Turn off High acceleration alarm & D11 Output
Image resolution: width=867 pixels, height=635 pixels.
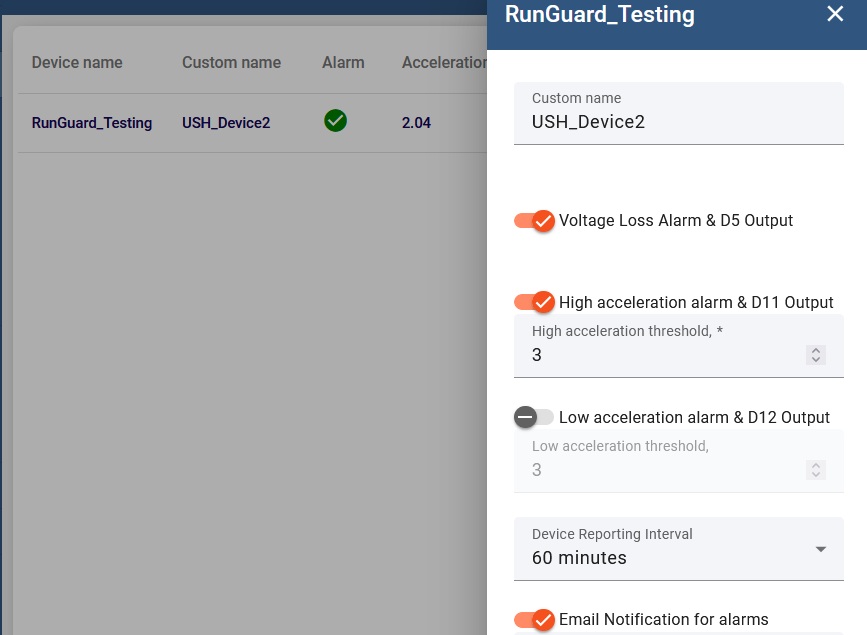(x=534, y=302)
